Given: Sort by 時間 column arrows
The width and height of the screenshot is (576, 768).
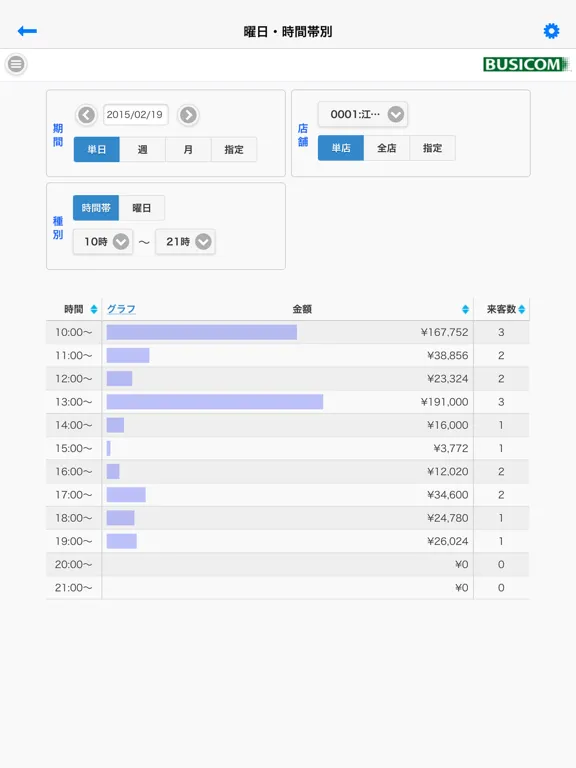Looking at the screenshot, I should 94,309.
